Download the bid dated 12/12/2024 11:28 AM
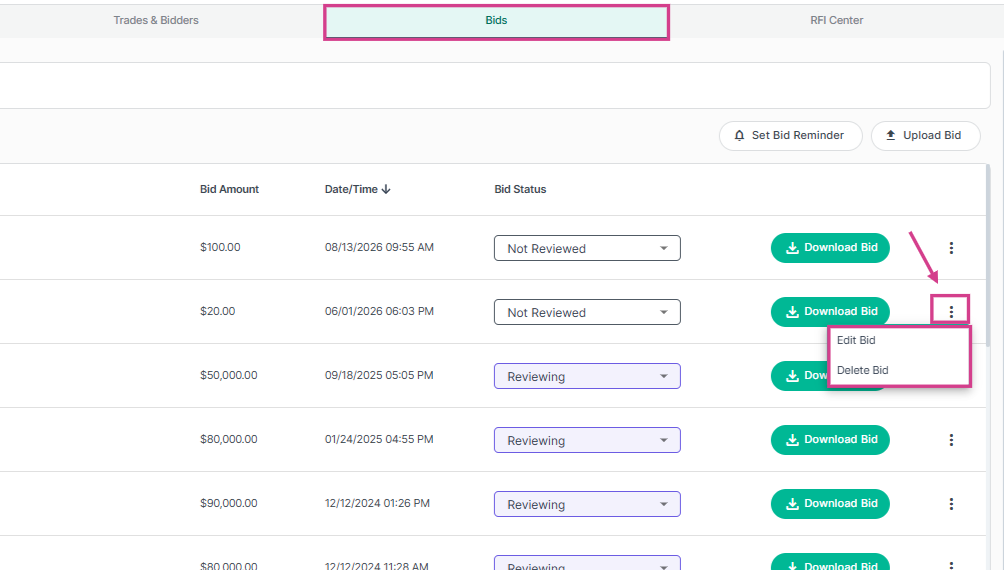This screenshot has width=1004, height=570. click(x=830, y=562)
